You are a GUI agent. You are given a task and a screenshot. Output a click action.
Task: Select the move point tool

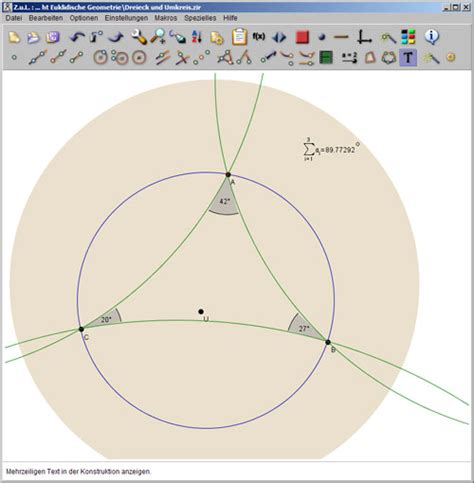(x=269, y=57)
